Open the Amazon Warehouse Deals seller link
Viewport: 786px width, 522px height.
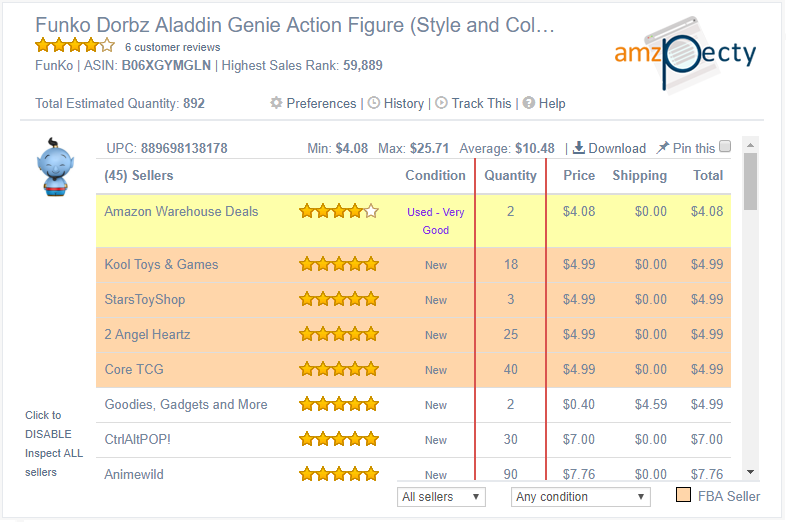click(x=181, y=212)
